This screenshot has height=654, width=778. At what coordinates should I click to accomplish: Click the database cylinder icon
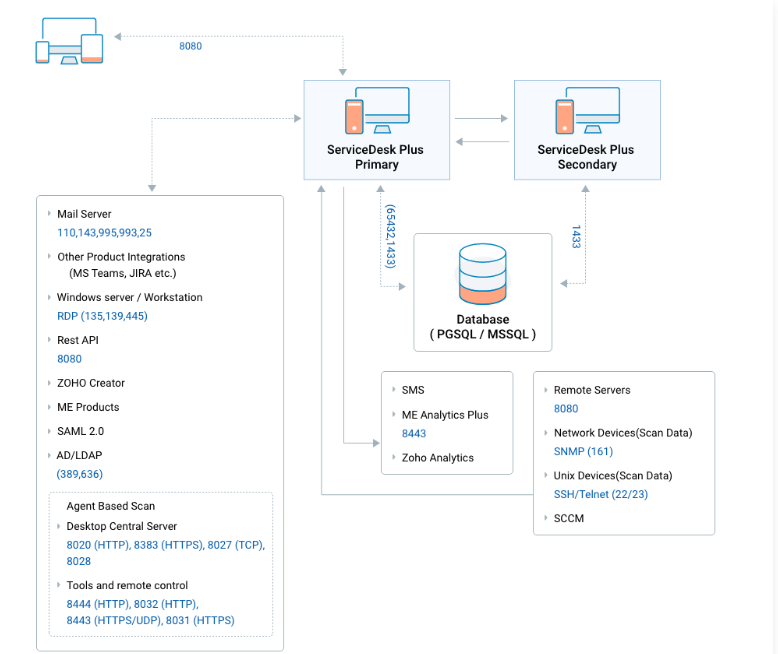pyautogui.click(x=482, y=273)
